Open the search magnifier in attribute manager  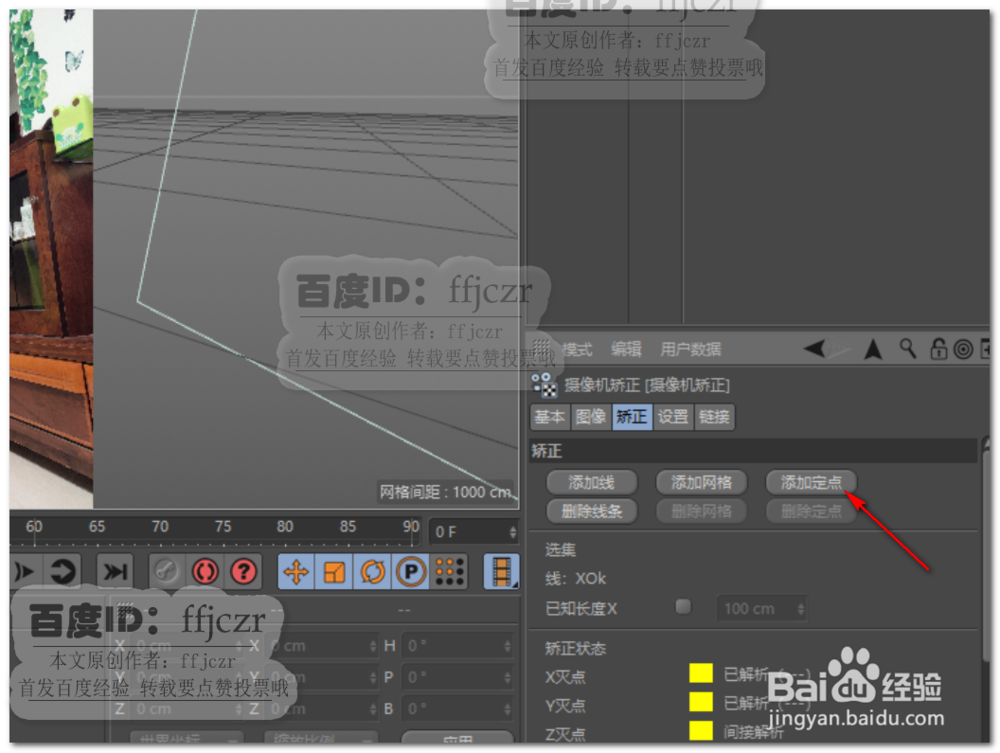(908, 349)
